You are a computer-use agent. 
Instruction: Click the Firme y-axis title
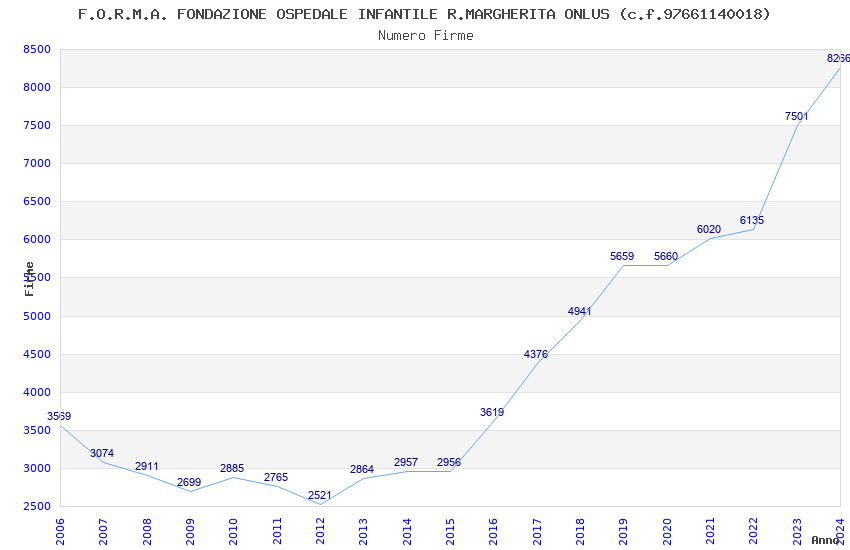click(29, 279)
